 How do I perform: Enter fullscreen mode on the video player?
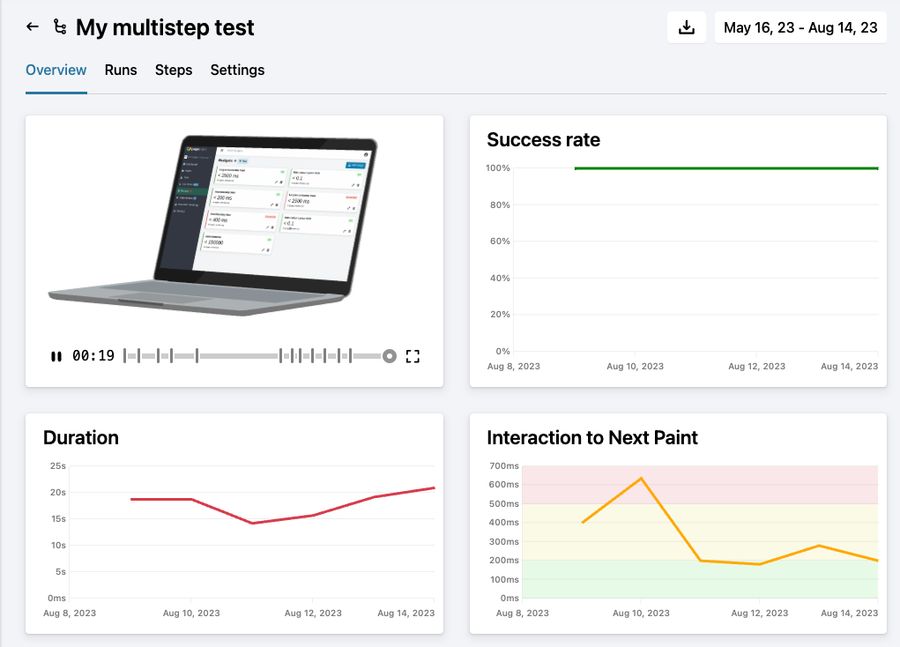413,355
